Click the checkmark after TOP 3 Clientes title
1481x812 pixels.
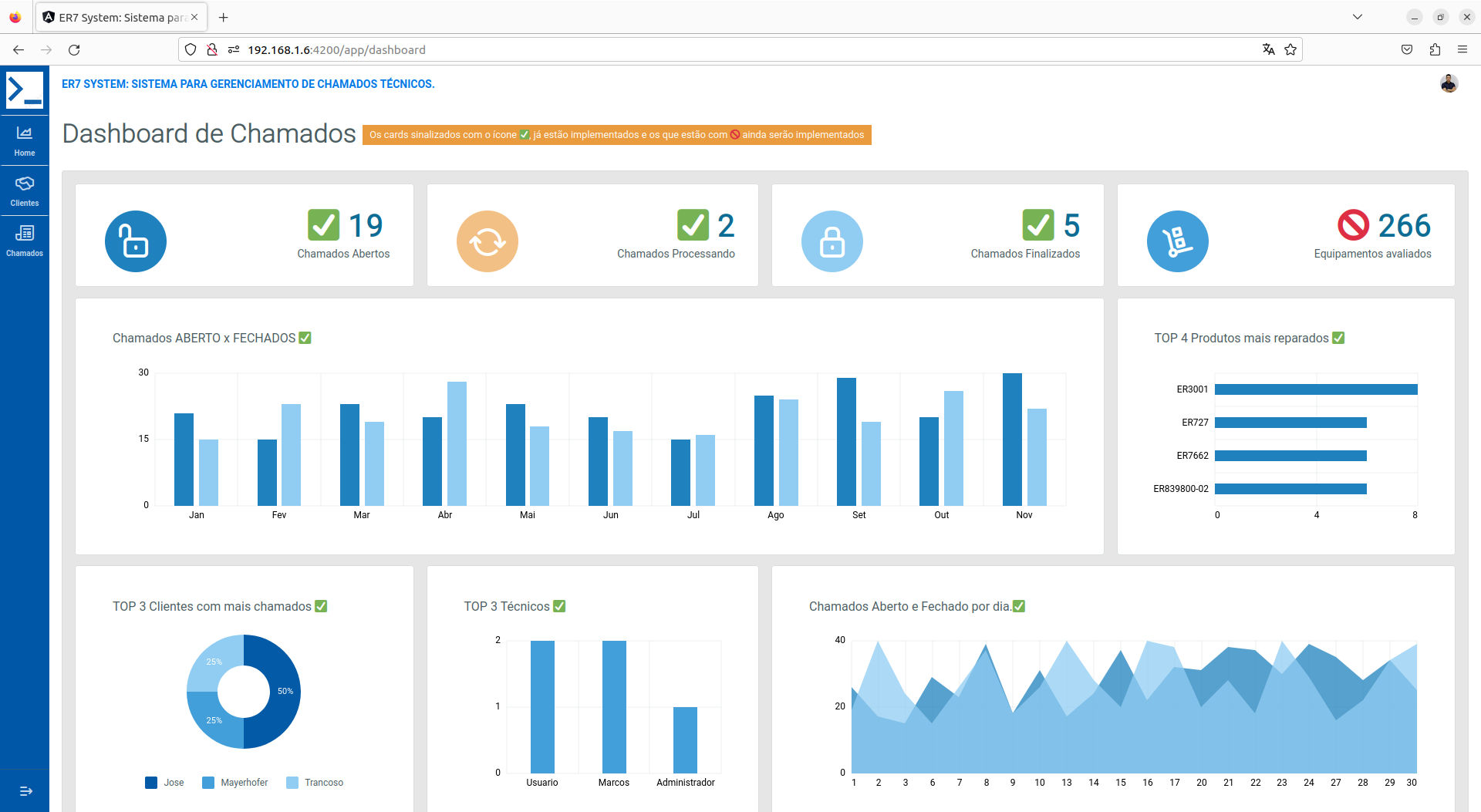click(x=321, y=606)
